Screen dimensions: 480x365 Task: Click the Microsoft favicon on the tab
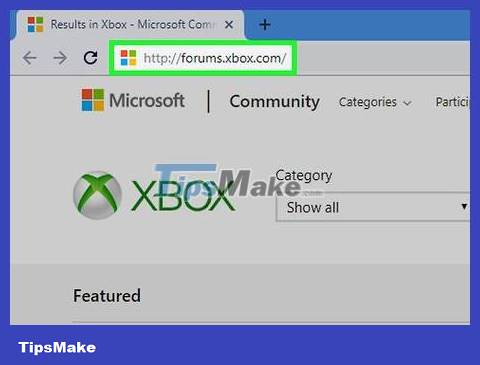point(36,24)
